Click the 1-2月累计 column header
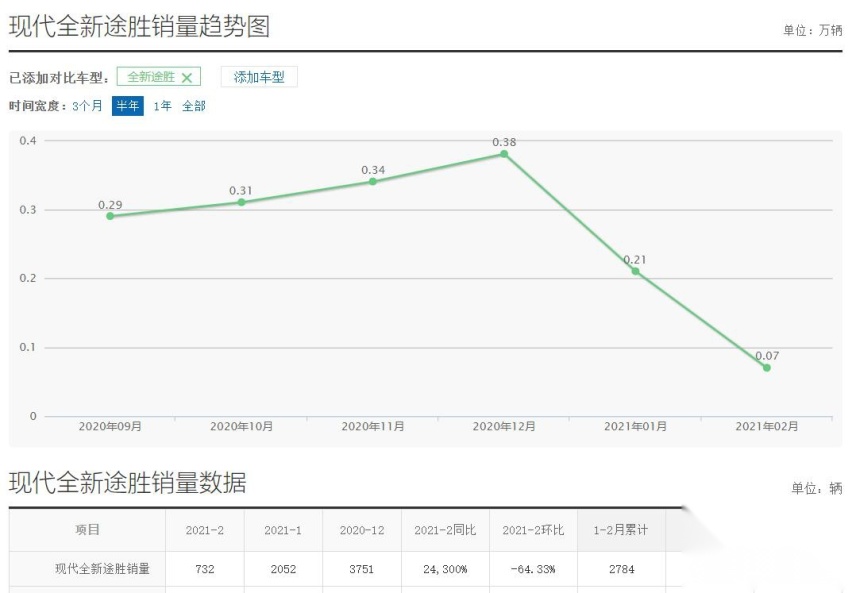Screen dimensions: 852x593 click(x=621, y=530)
